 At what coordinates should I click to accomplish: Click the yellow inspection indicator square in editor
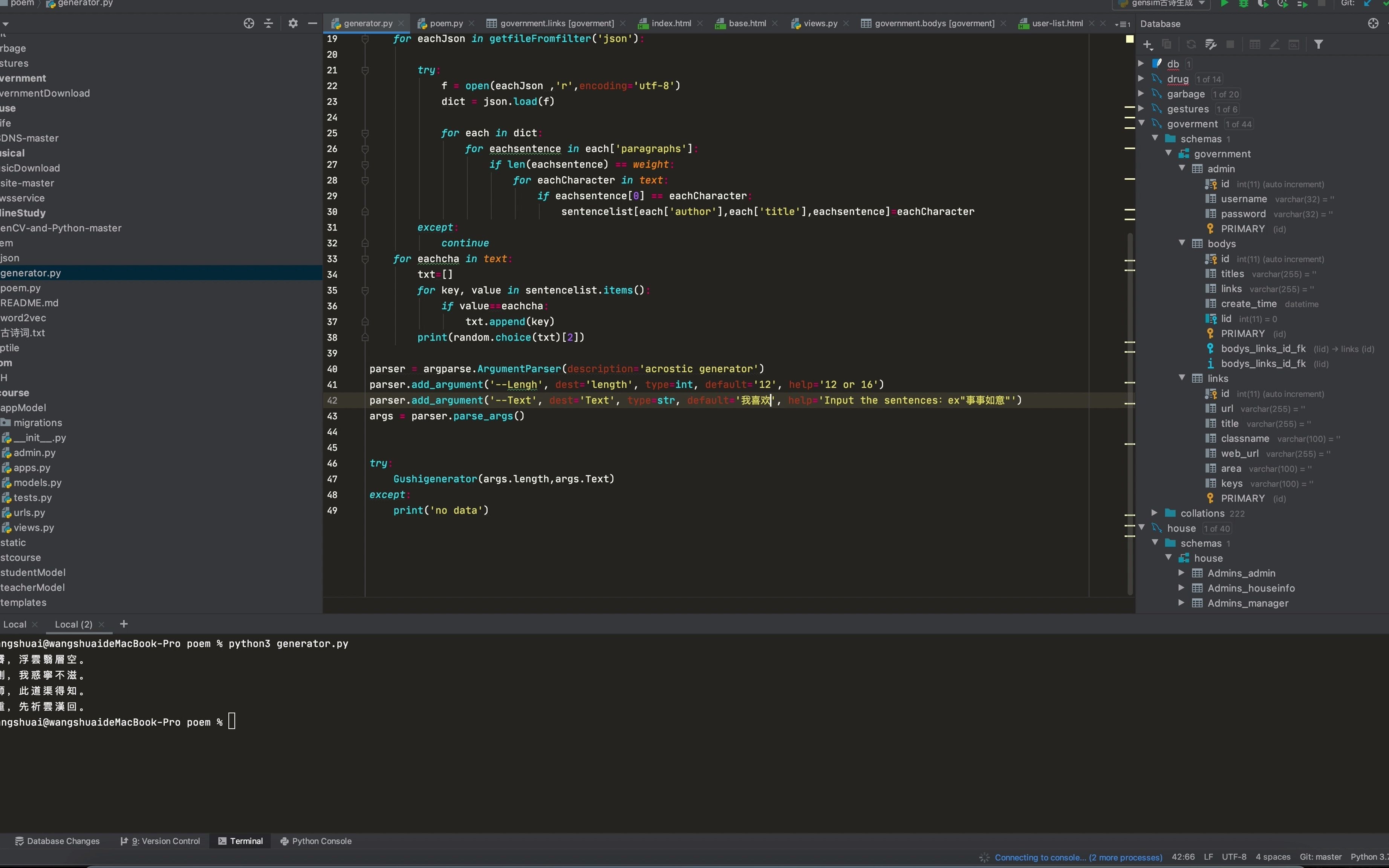tap(1129, 39)
